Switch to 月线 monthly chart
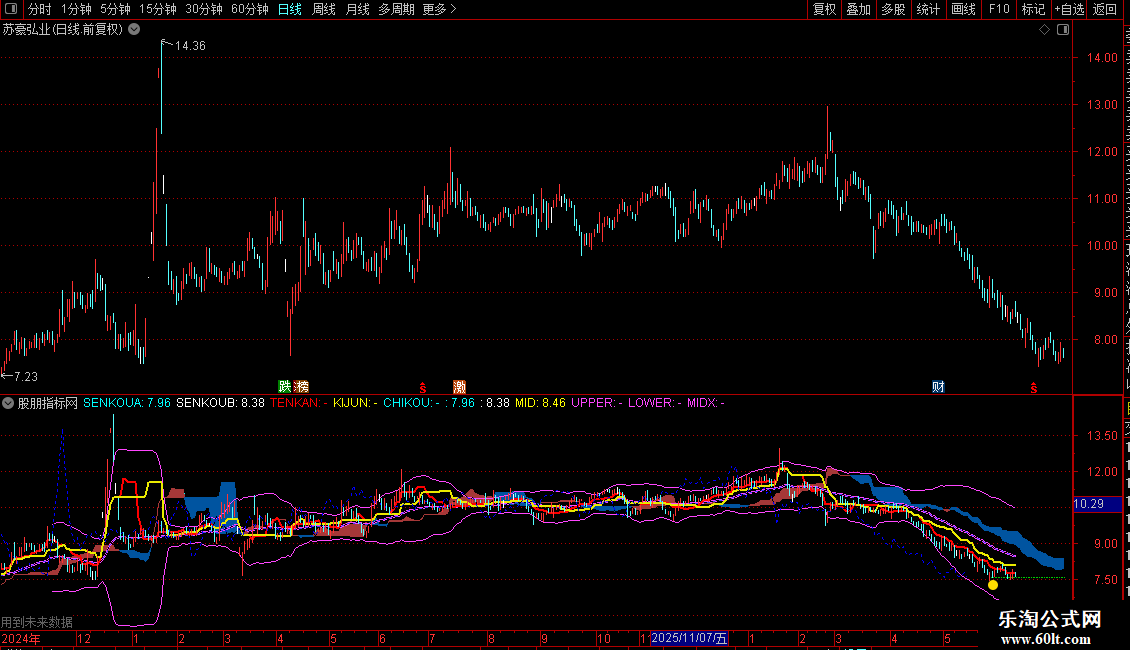The image size is (1130, 650). 357,9
